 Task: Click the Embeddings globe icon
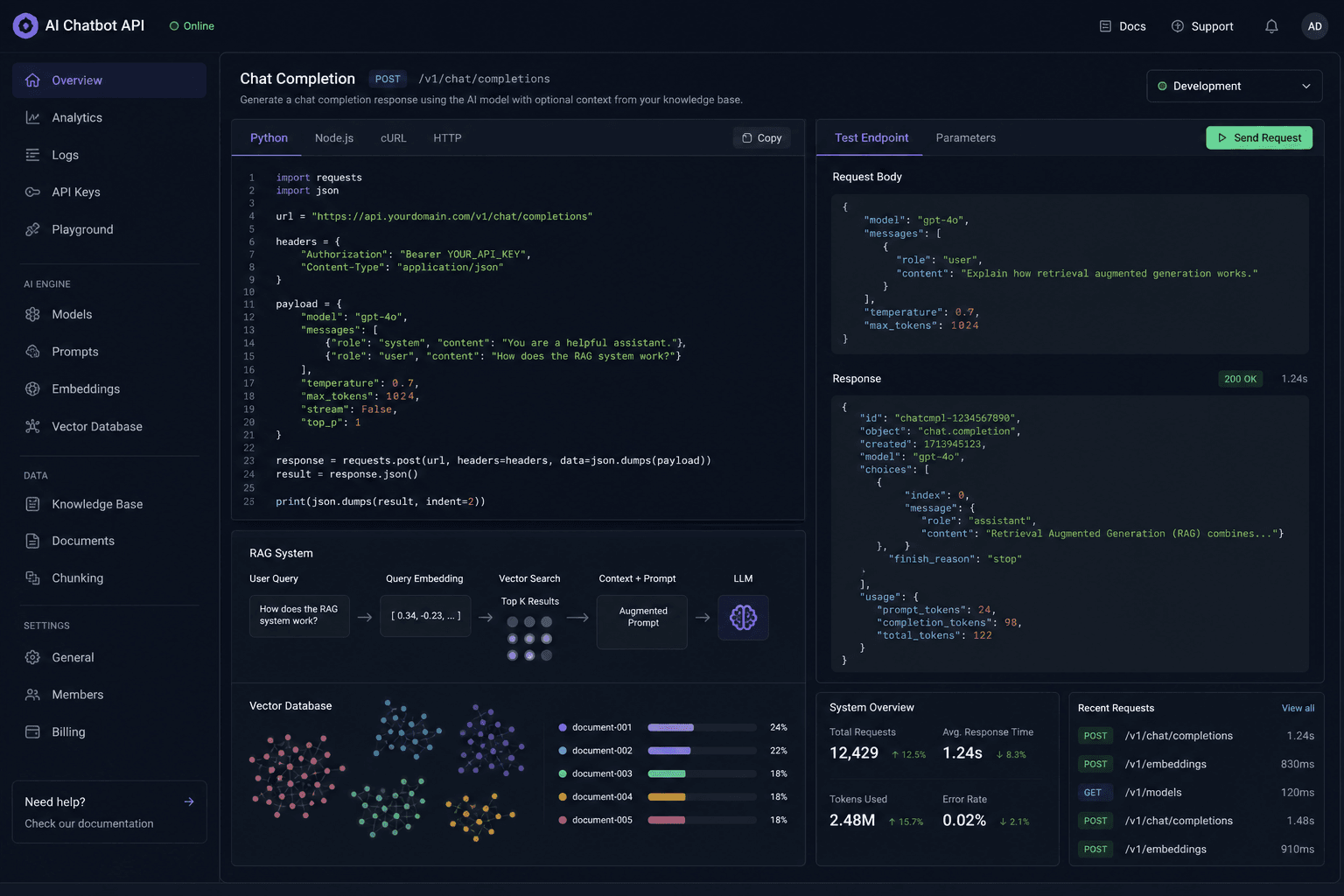(x=32, y=388)
